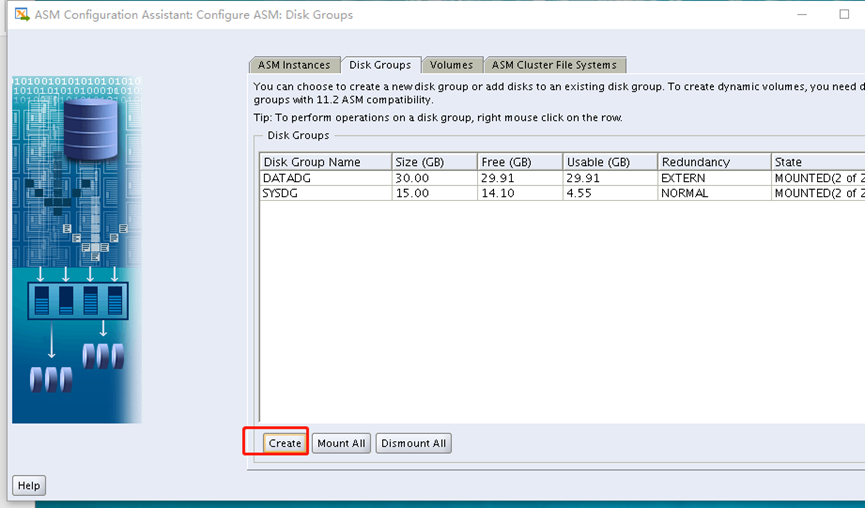Click the 14.10 free space cell

click(x=520, y=193)
